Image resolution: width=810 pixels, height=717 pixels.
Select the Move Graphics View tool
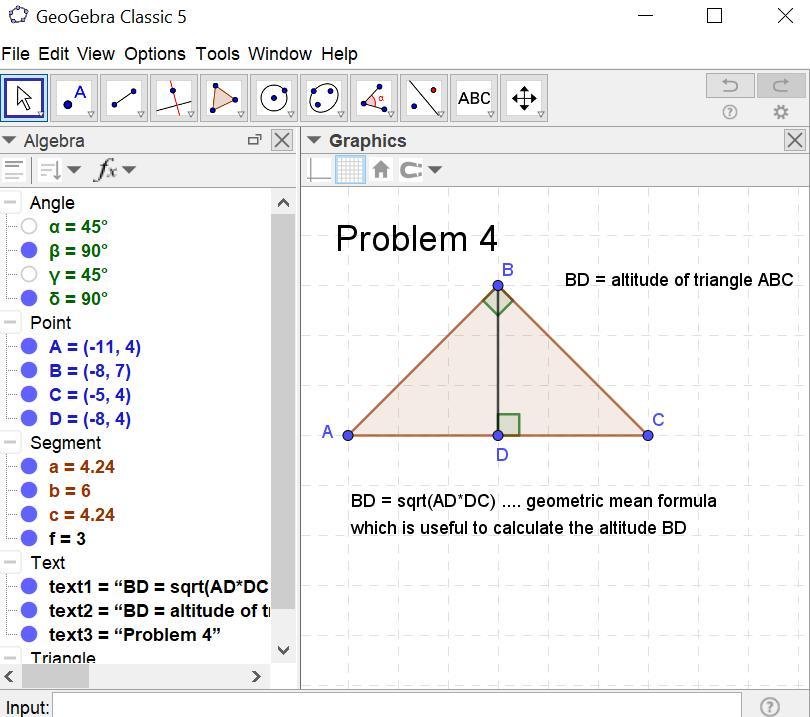(x=524, y=98)
